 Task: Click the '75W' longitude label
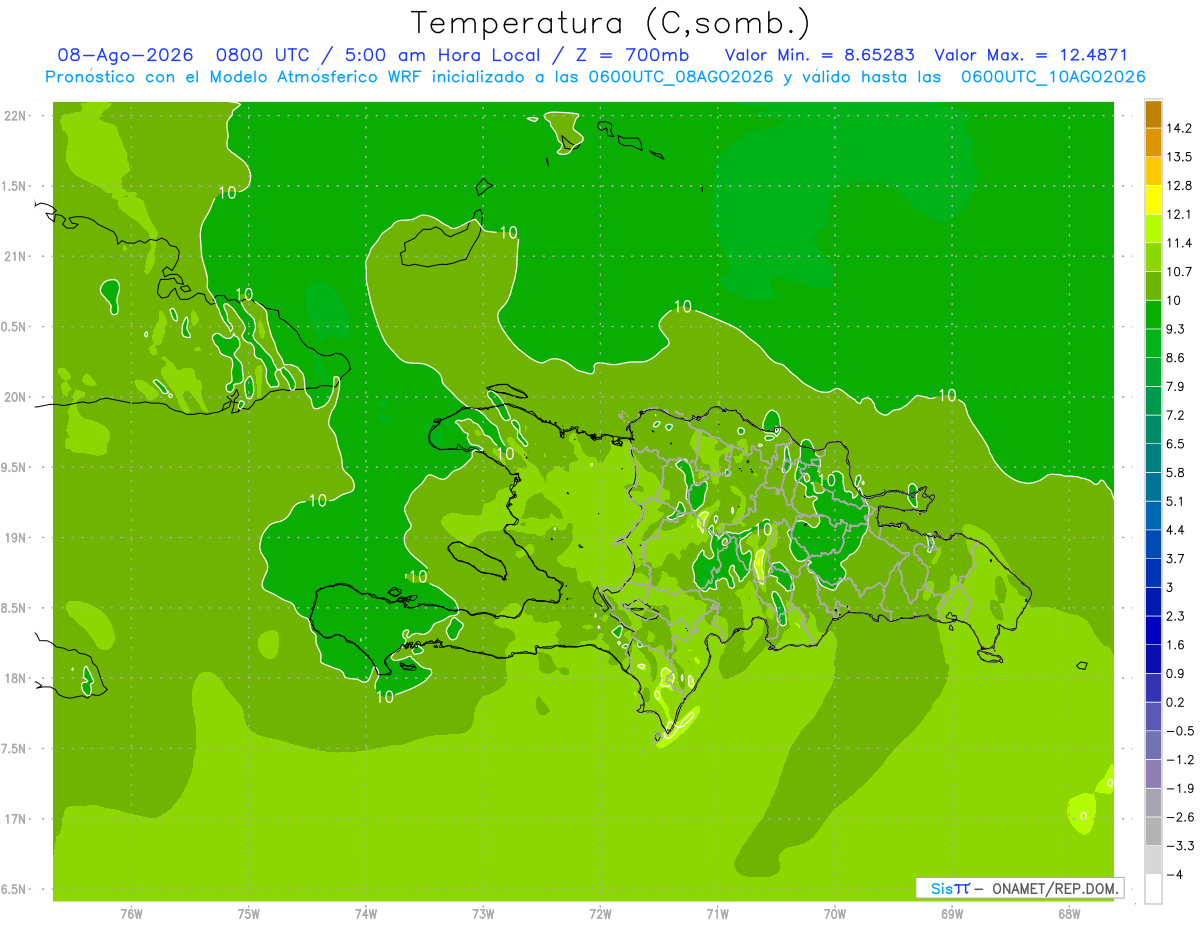pos(249,913)
